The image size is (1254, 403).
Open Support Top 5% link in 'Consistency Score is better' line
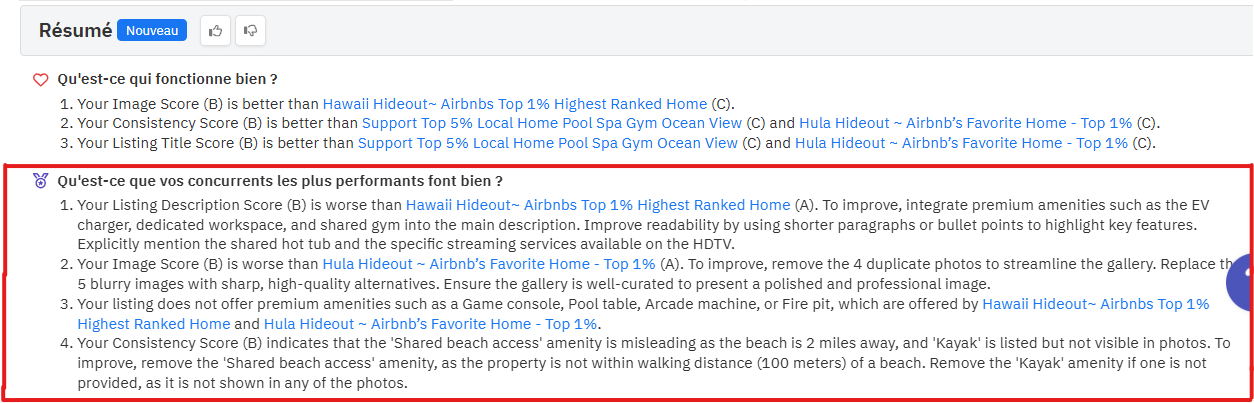[x=552, y=123]
